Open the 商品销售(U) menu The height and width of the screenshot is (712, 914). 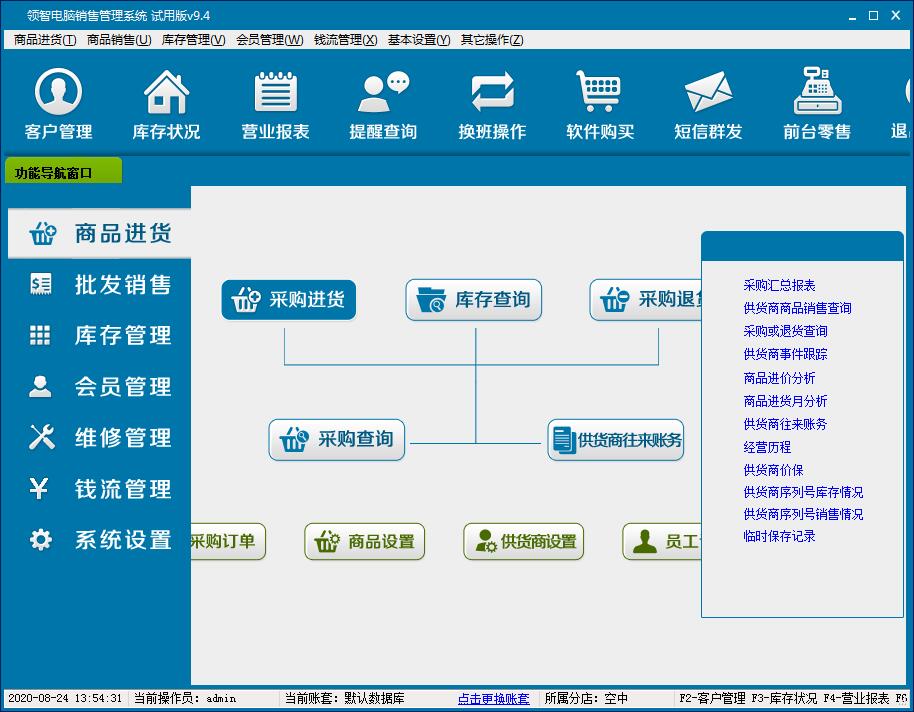[x=119, y=40]
